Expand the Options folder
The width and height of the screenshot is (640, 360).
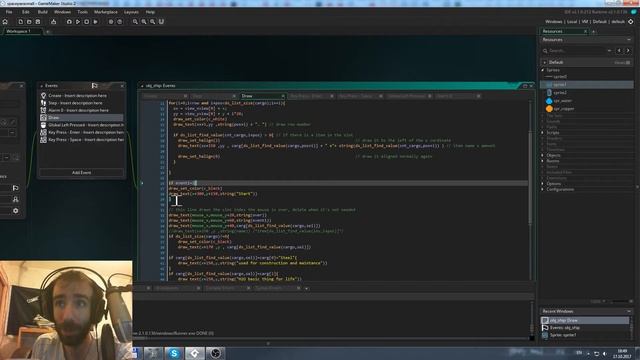pos(543,184)
